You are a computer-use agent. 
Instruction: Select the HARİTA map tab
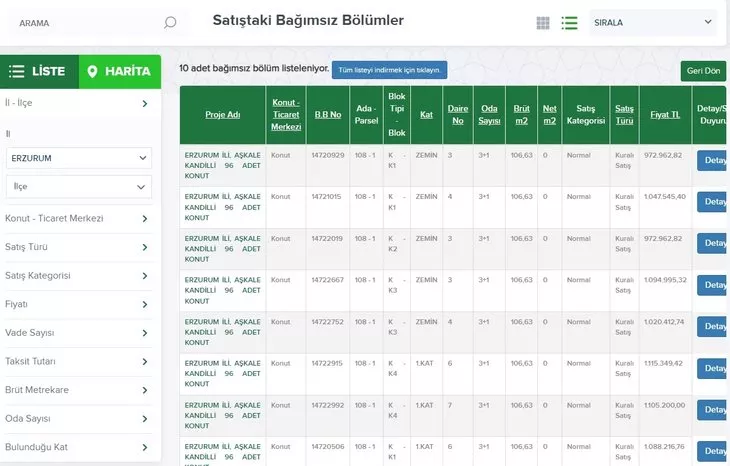[x=119, y=71]
